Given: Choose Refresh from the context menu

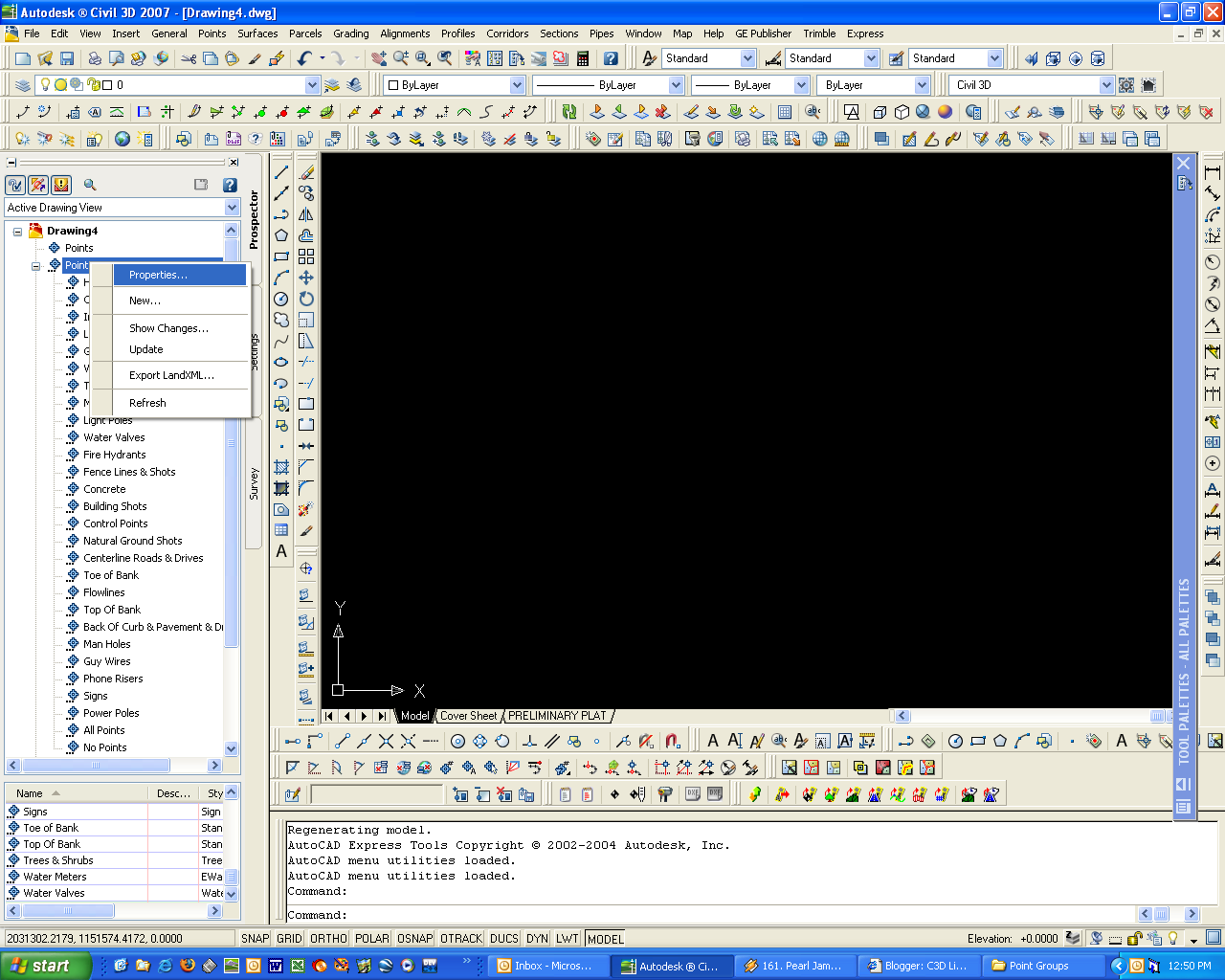Looking at the screenshot, I should pyautogui.click(x=180, y=403).
